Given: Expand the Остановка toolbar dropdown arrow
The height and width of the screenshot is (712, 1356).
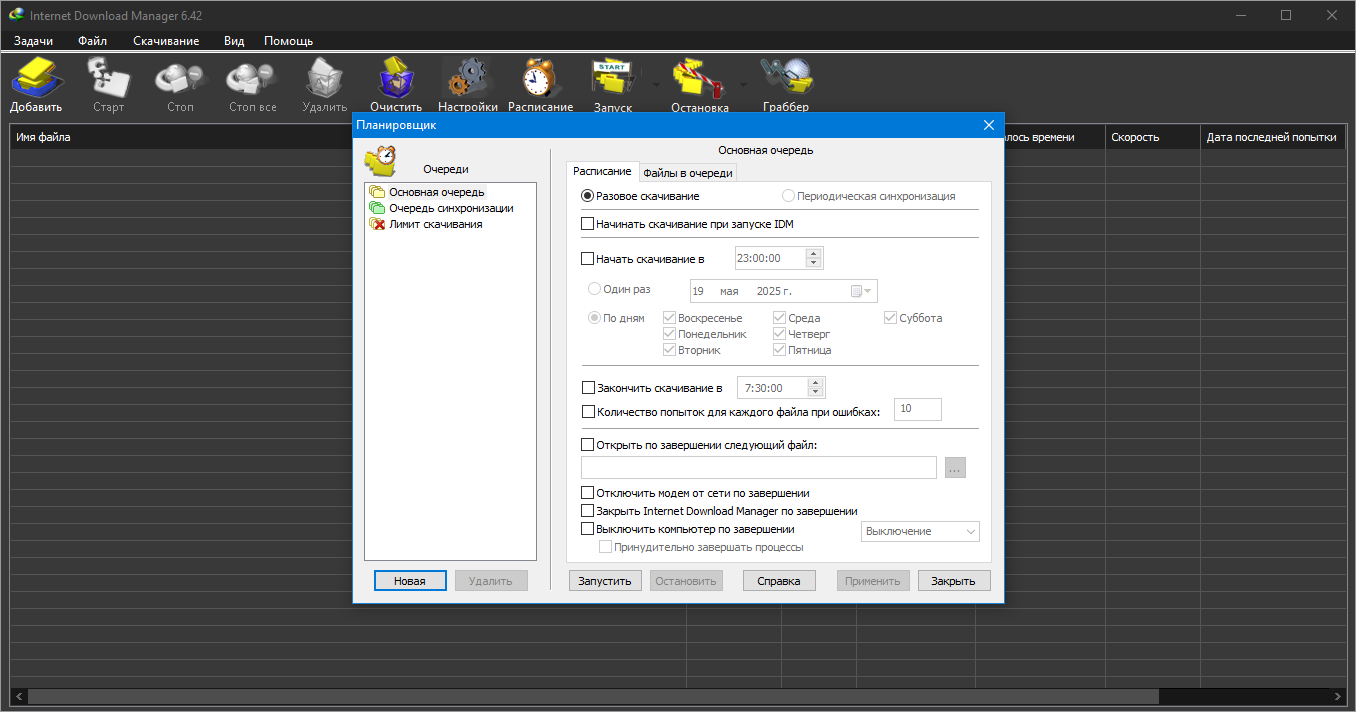Looking at the screenshot, I should pyautogui.click(x=743, y=85).
